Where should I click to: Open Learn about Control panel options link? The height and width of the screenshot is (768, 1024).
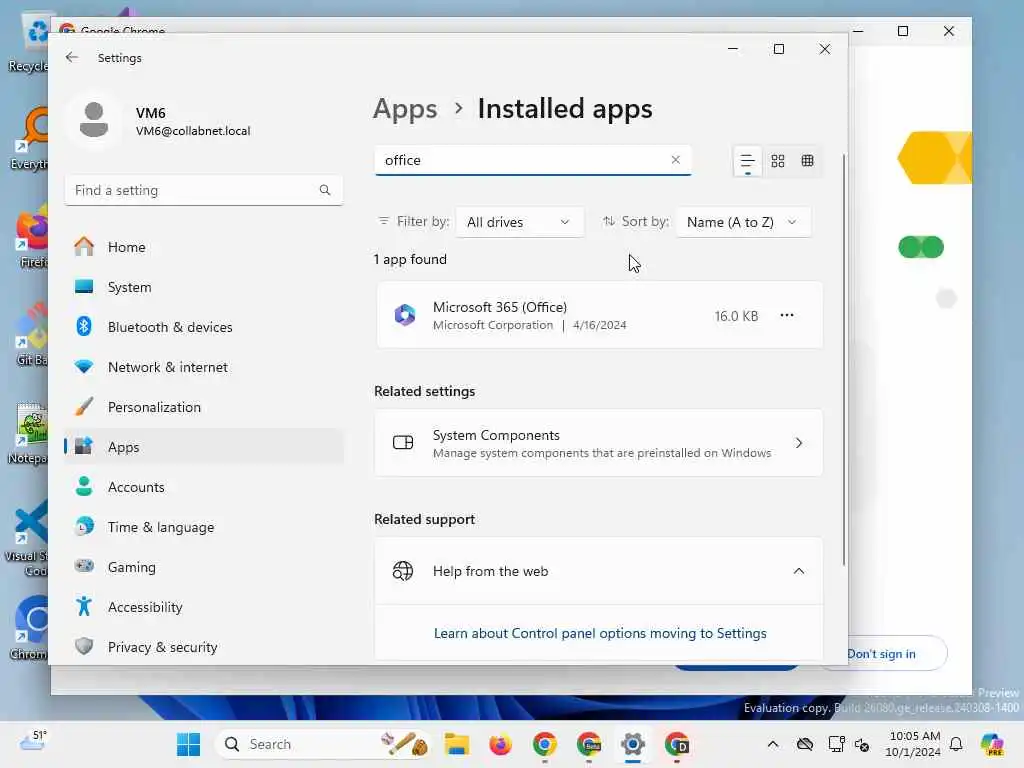point(600,633)
